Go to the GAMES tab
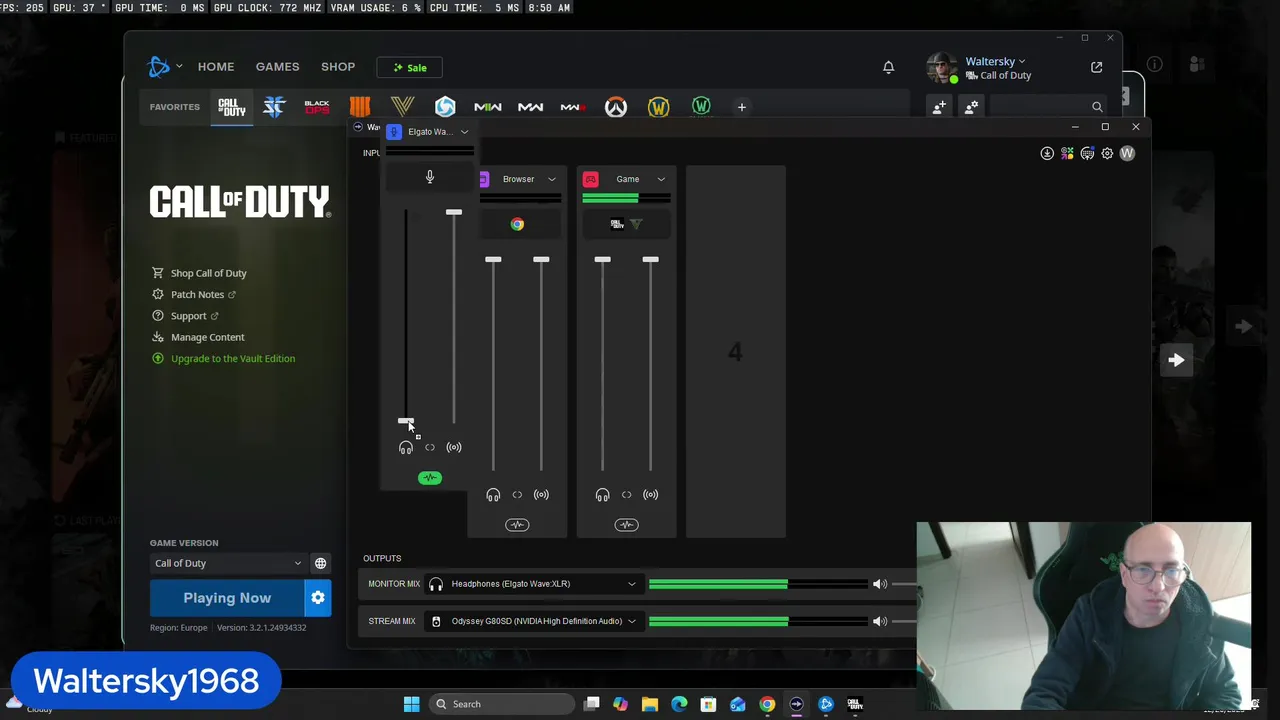The height and width of the screenshot is (720, 1280). (x=277, y=67)
